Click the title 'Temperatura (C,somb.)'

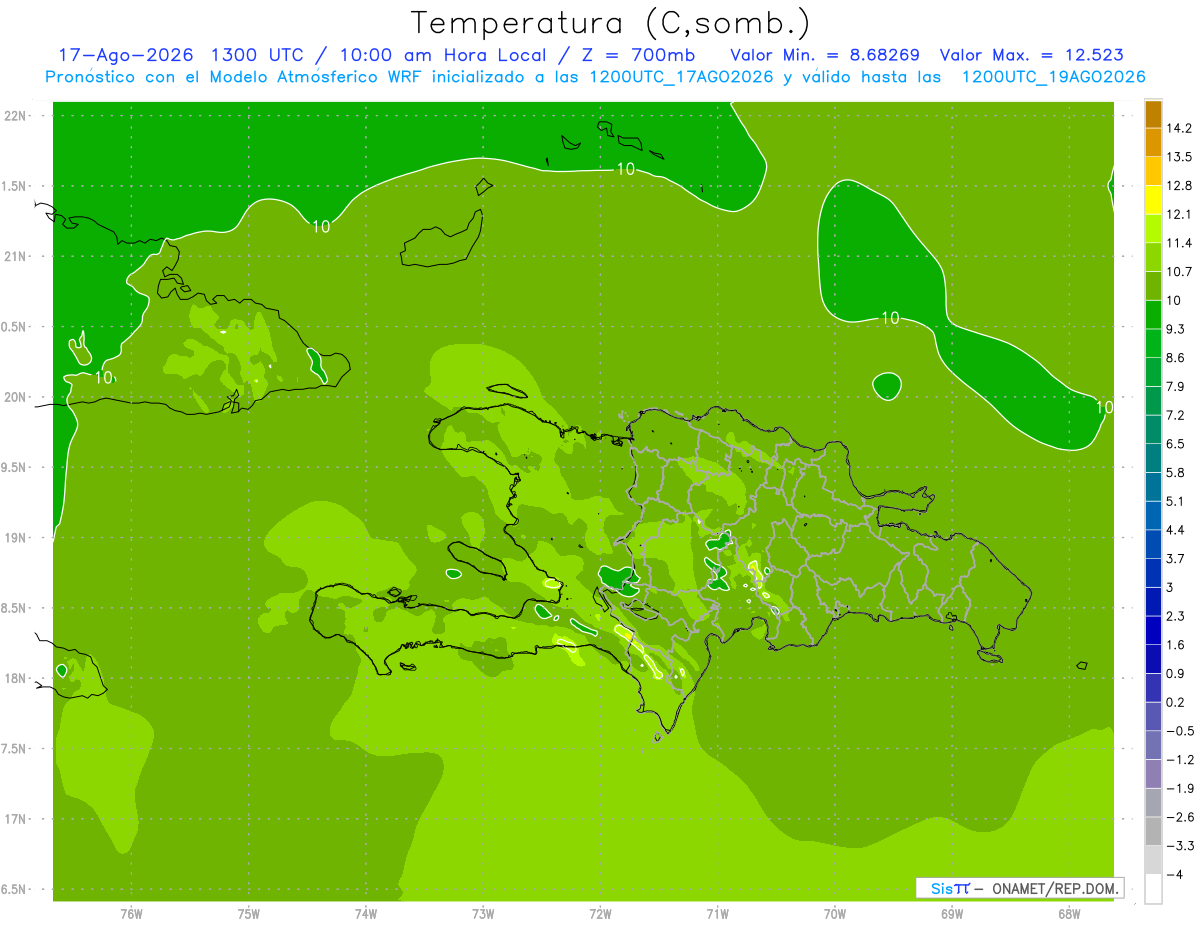(x=611, y=23)
